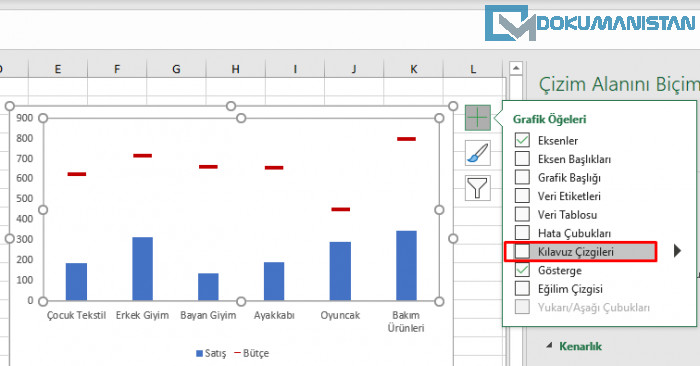
Task: Click the Çocuk Tekstil axis label
Action: tap(76, 315)
